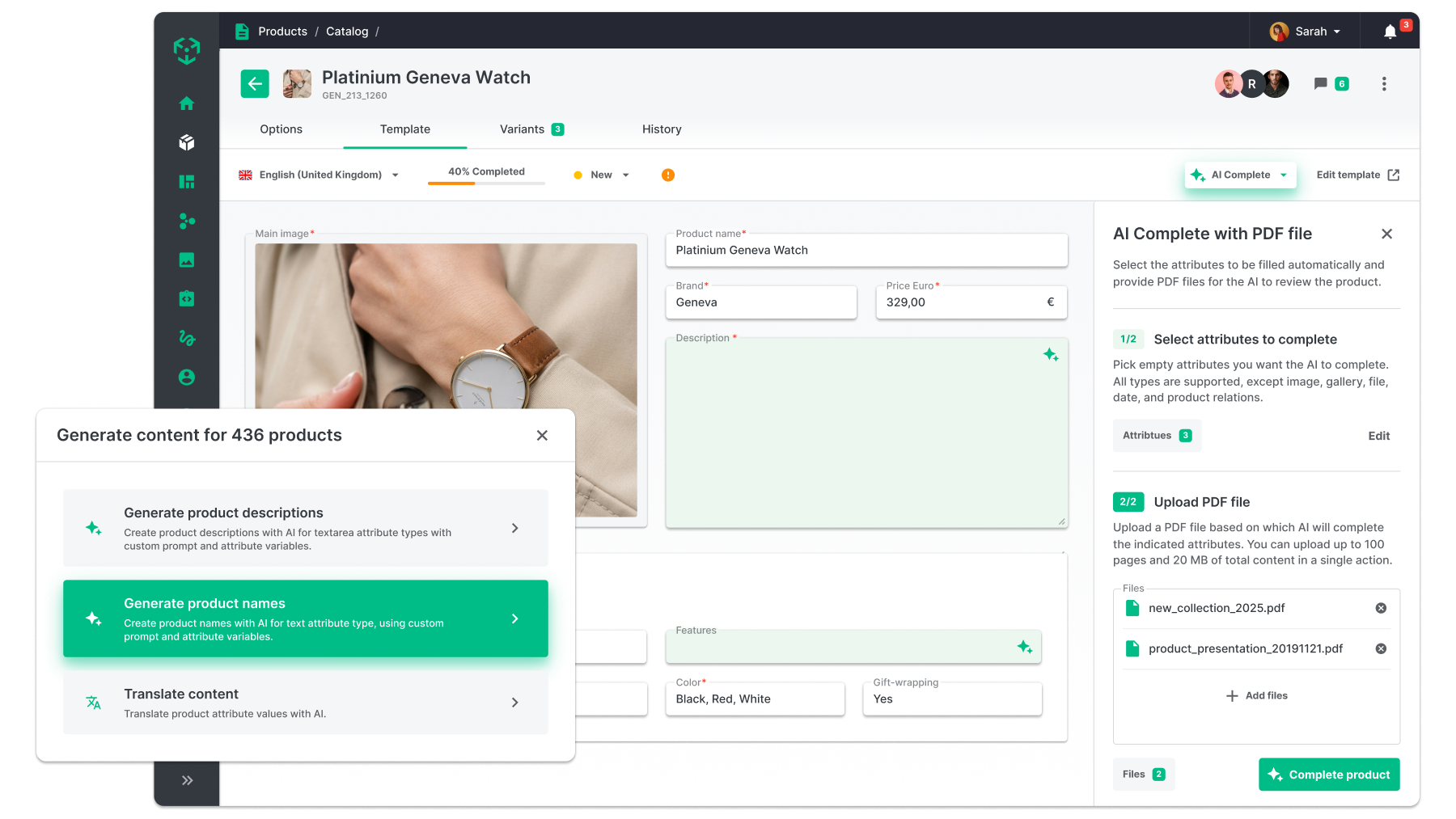Open the products cube icon in sidebar

(x=187, y=142)
